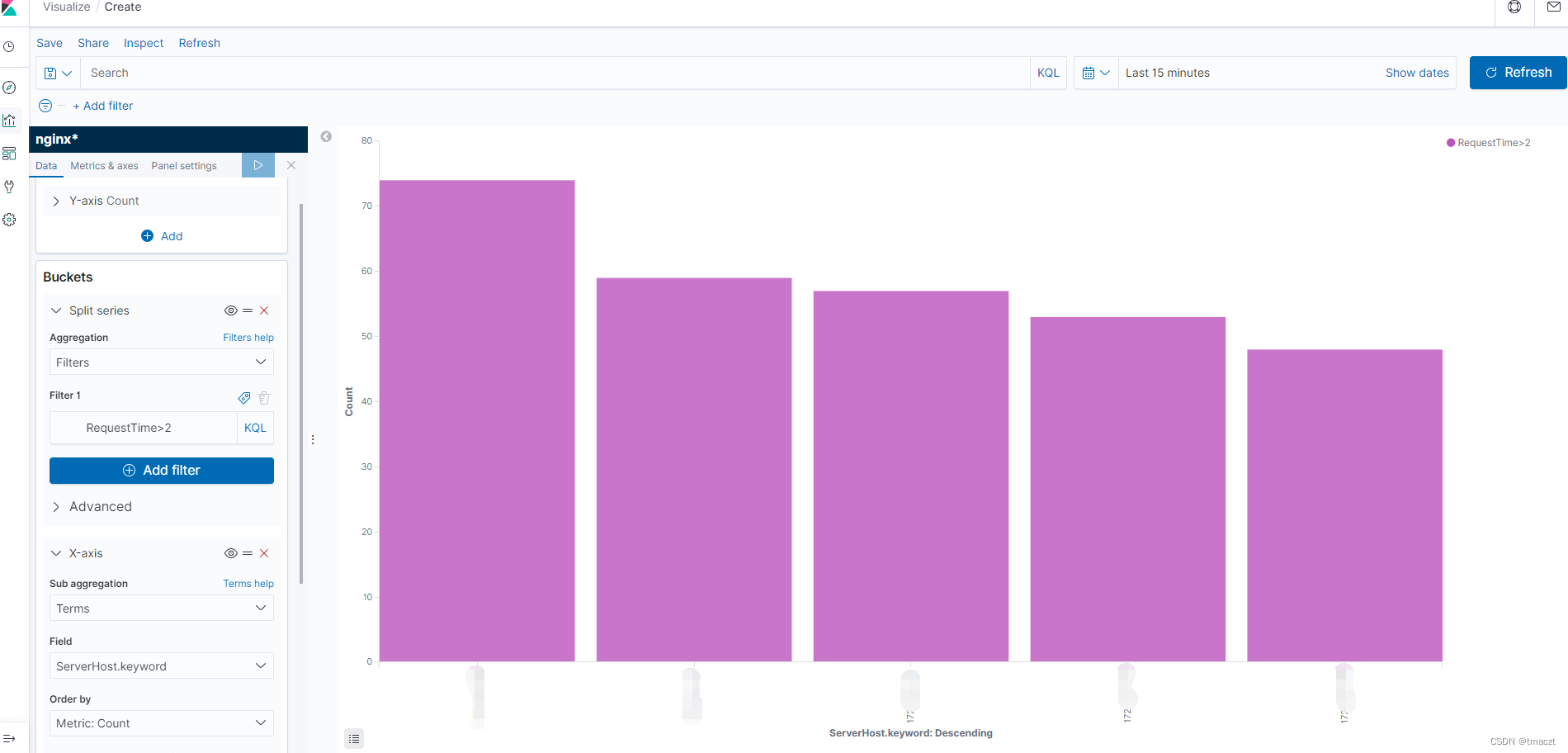Collapse the editor sidebar arrow
This screenshot has width=1568, height=753.
[326, 136]
